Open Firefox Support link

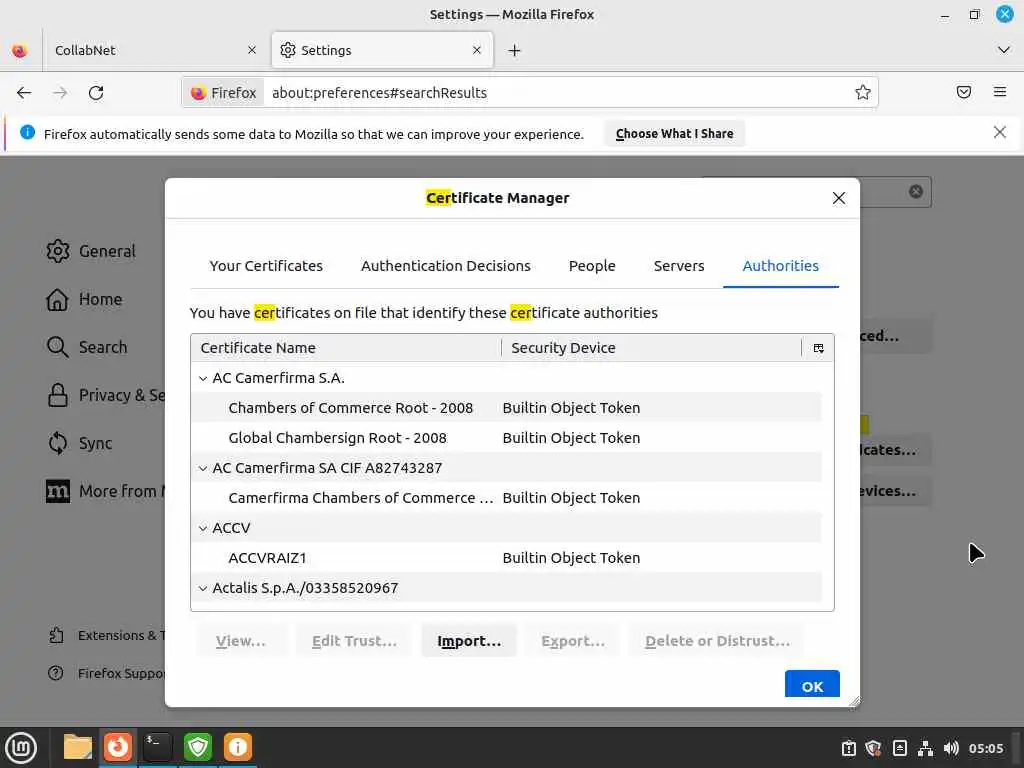click(x=108, y=673)
